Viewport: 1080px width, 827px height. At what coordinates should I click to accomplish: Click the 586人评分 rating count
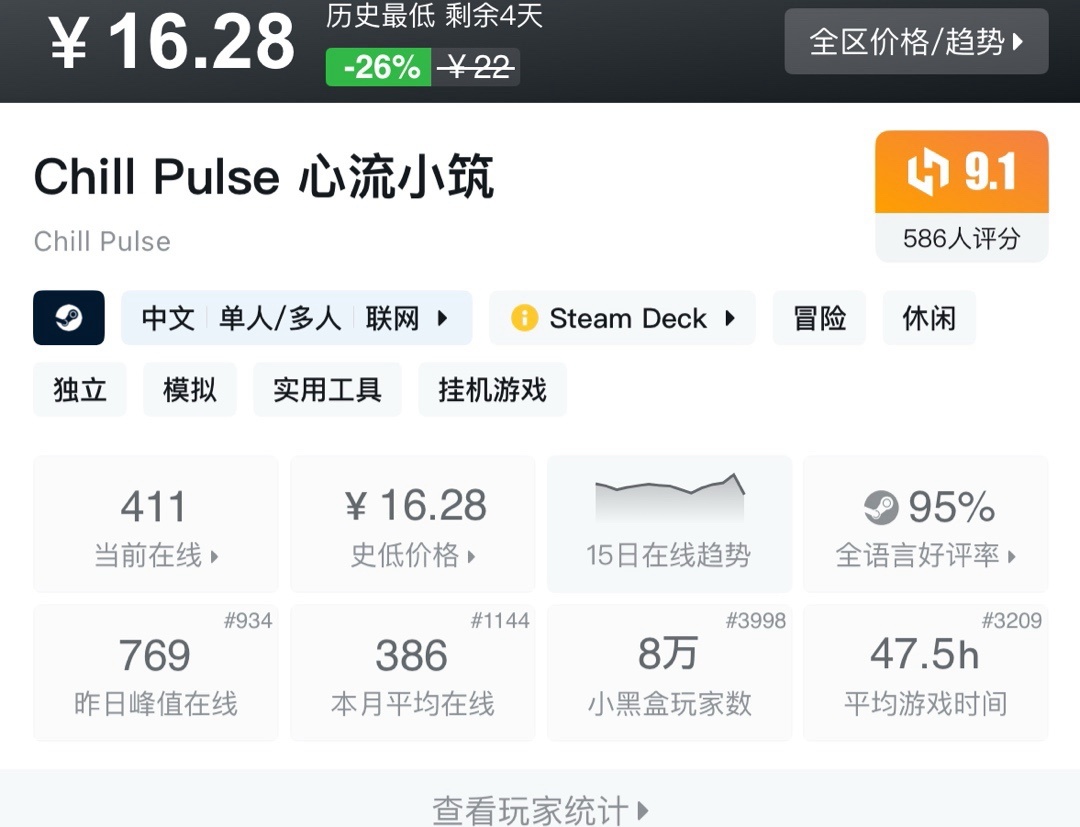click(x=961, y=238)
